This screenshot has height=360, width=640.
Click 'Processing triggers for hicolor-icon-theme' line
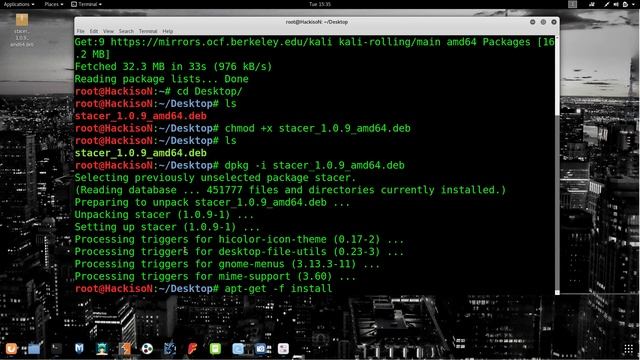[x=239, y=239]
